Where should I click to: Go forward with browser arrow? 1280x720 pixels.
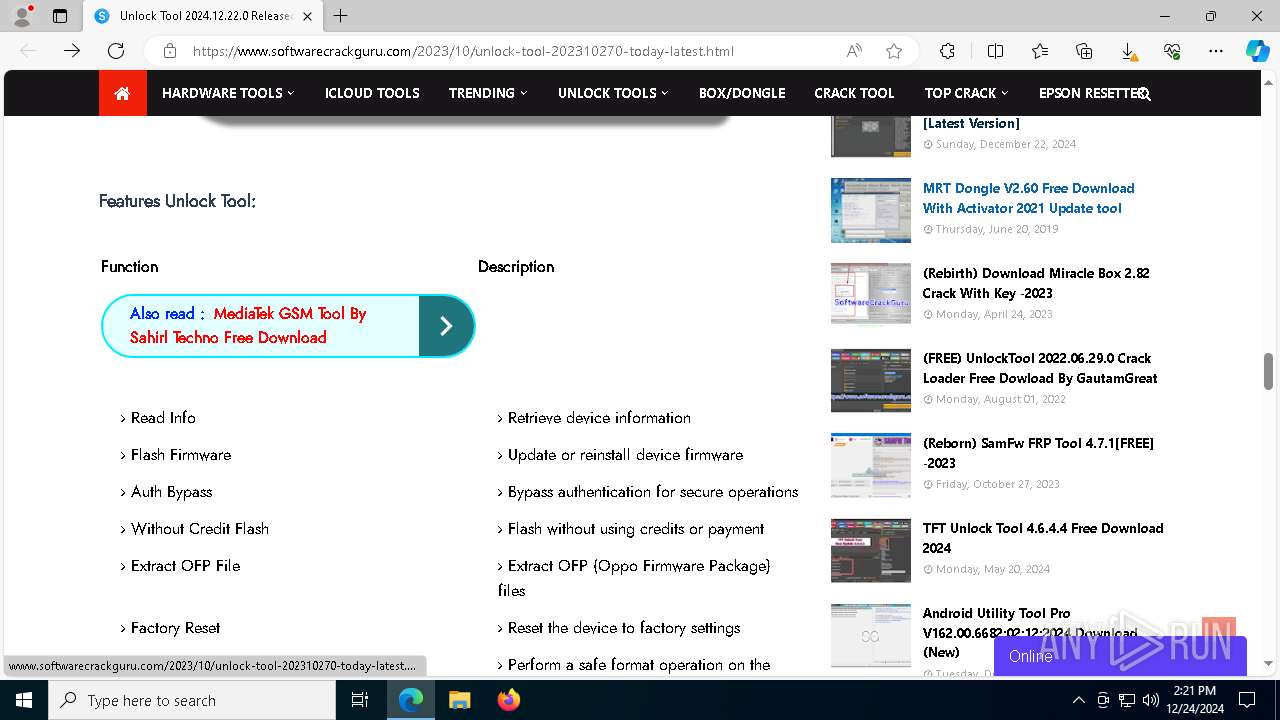[72, 51]
